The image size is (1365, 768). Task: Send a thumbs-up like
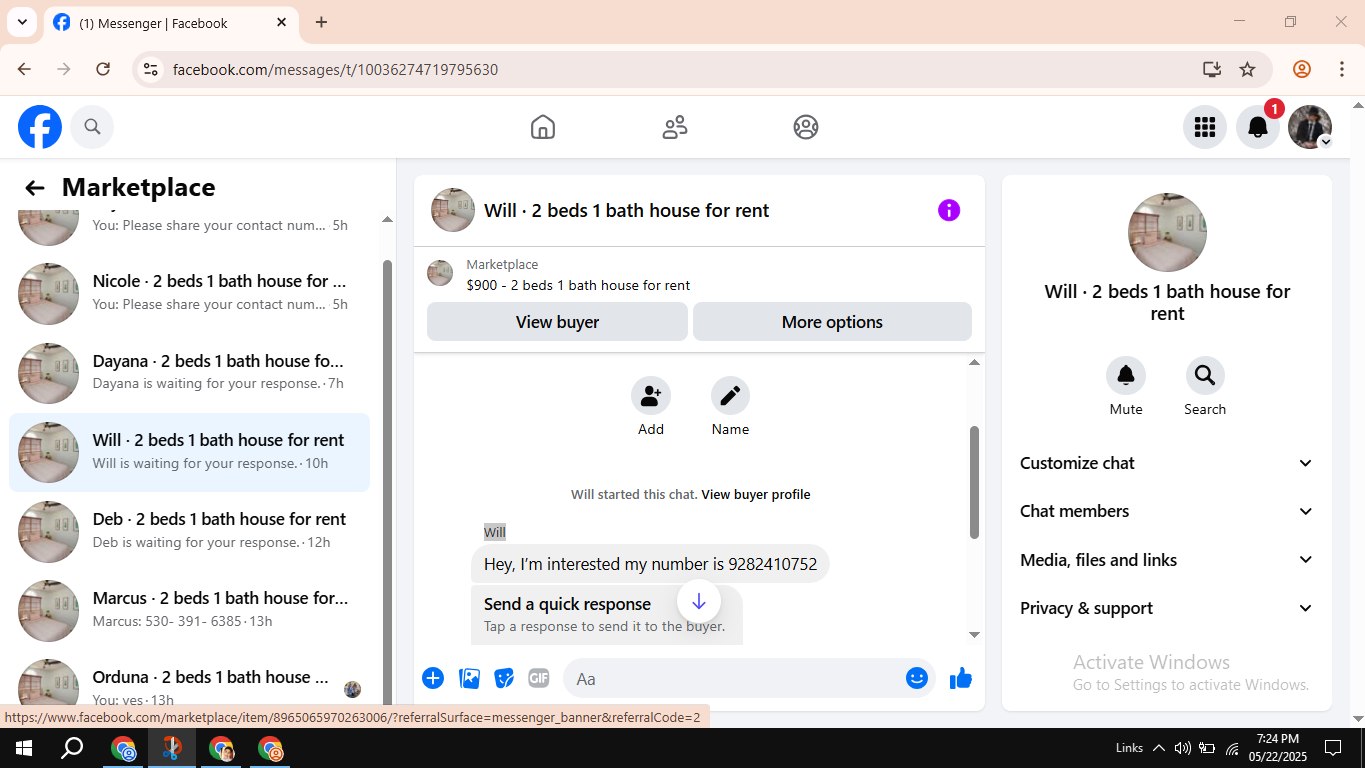[961, 678]
